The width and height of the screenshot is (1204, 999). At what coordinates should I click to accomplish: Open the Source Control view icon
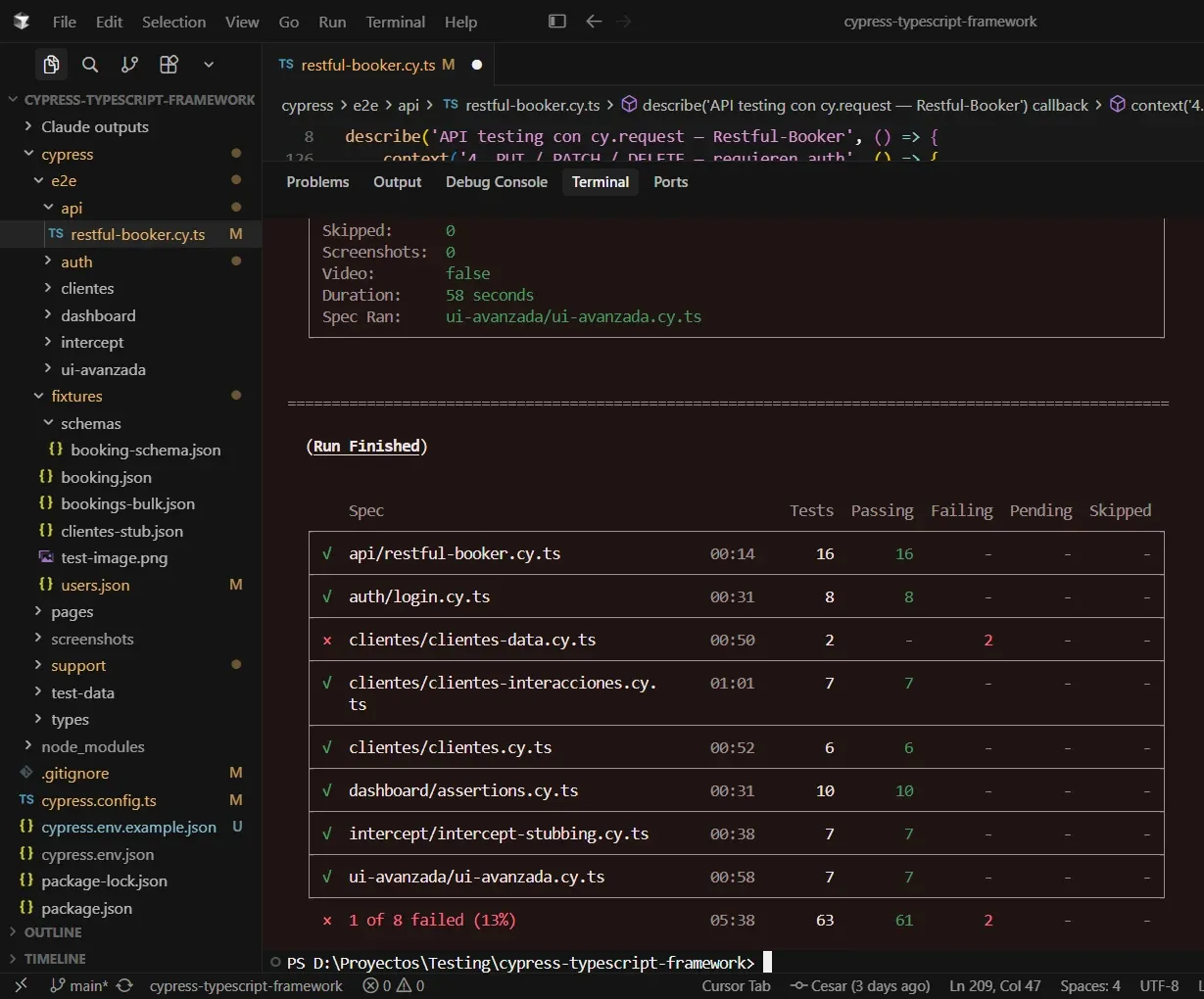(129, 65)
